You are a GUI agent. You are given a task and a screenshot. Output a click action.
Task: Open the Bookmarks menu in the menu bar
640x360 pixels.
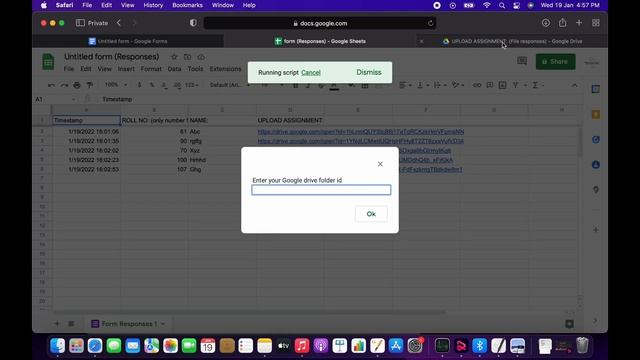click(187, 5)
